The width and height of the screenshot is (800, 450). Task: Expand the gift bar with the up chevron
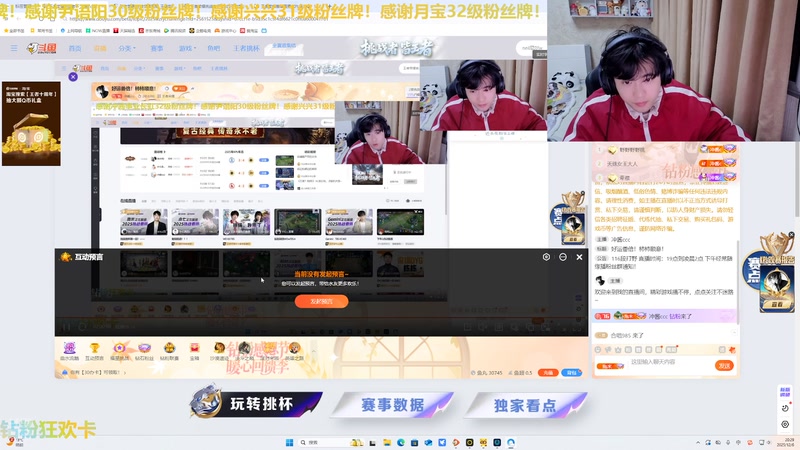[x=314, y=351]
